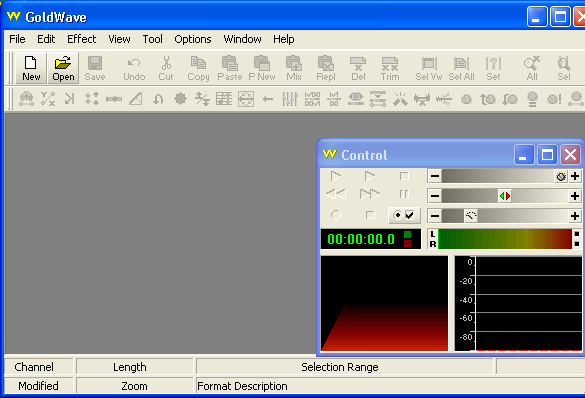The height and width of the screenshot is (398, 585).
Task: Click the balance slider green-red knob
Action: click(504, 196)
